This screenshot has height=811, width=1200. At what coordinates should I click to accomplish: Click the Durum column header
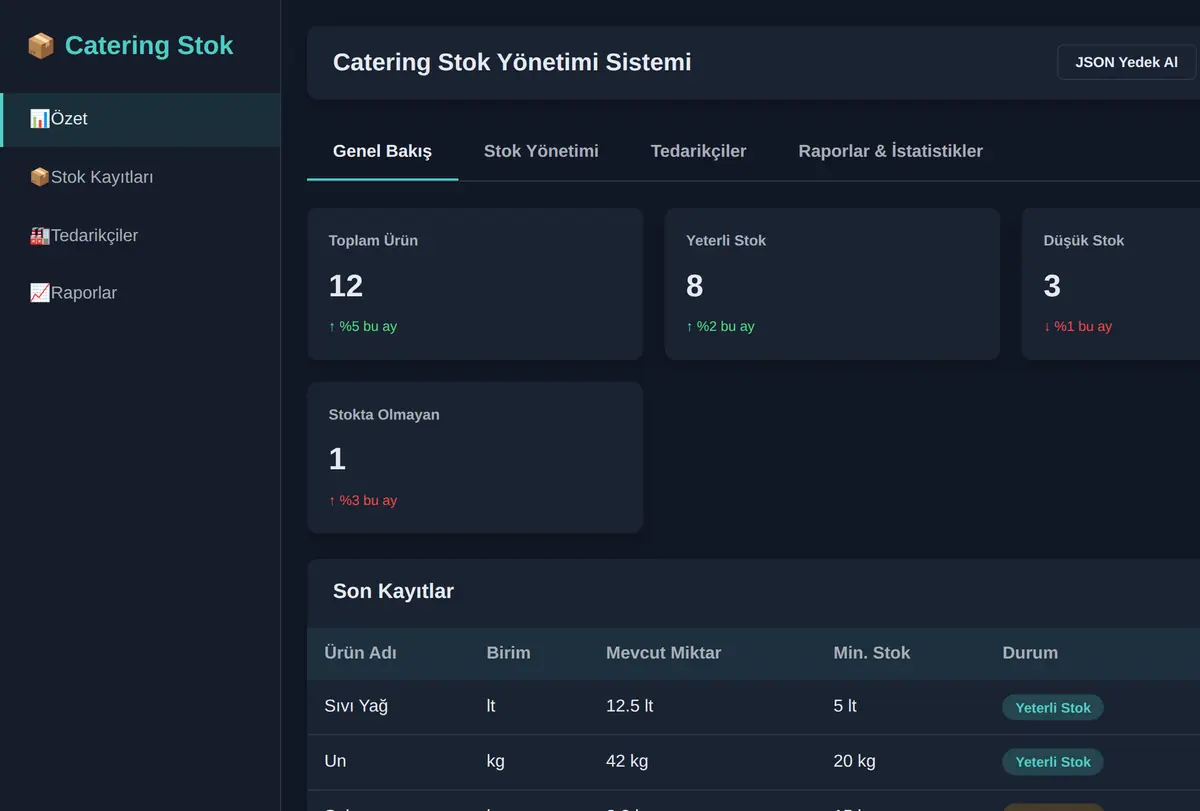coord(1030,653)
